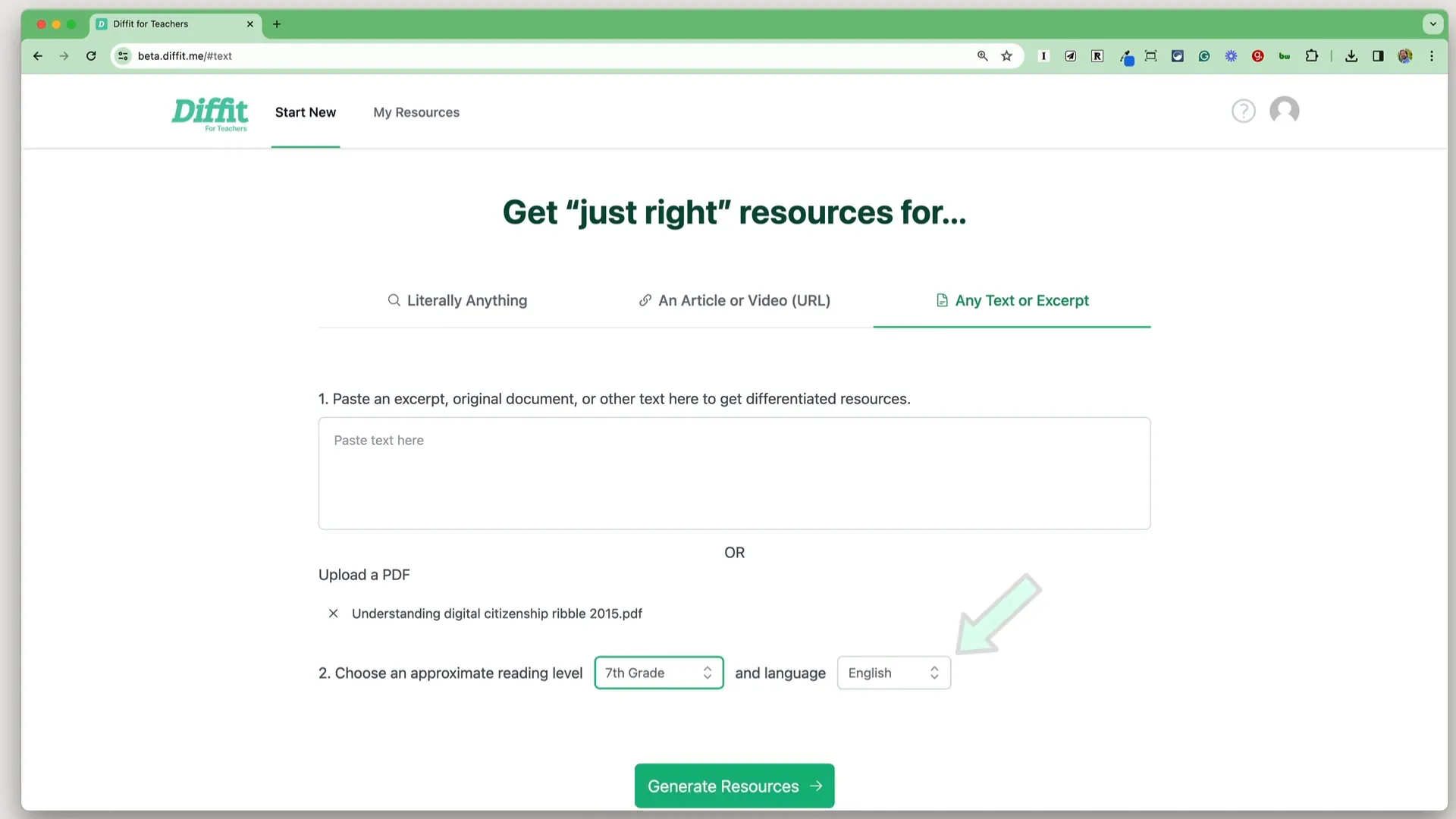
Task: Open the Grammarly extension icon
Action: tap(1204, 56)
